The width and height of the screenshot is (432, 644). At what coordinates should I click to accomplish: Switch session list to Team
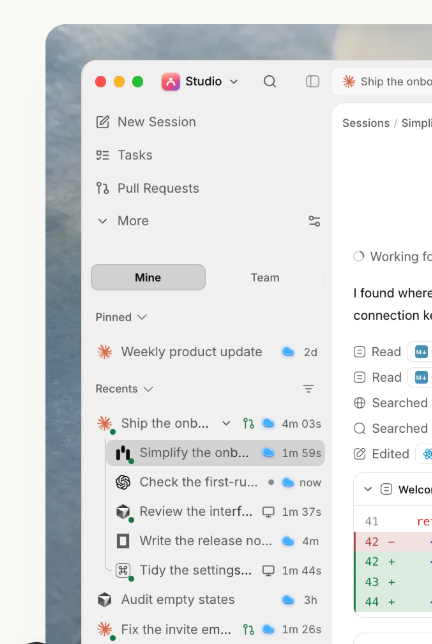(x=265, y=277)
